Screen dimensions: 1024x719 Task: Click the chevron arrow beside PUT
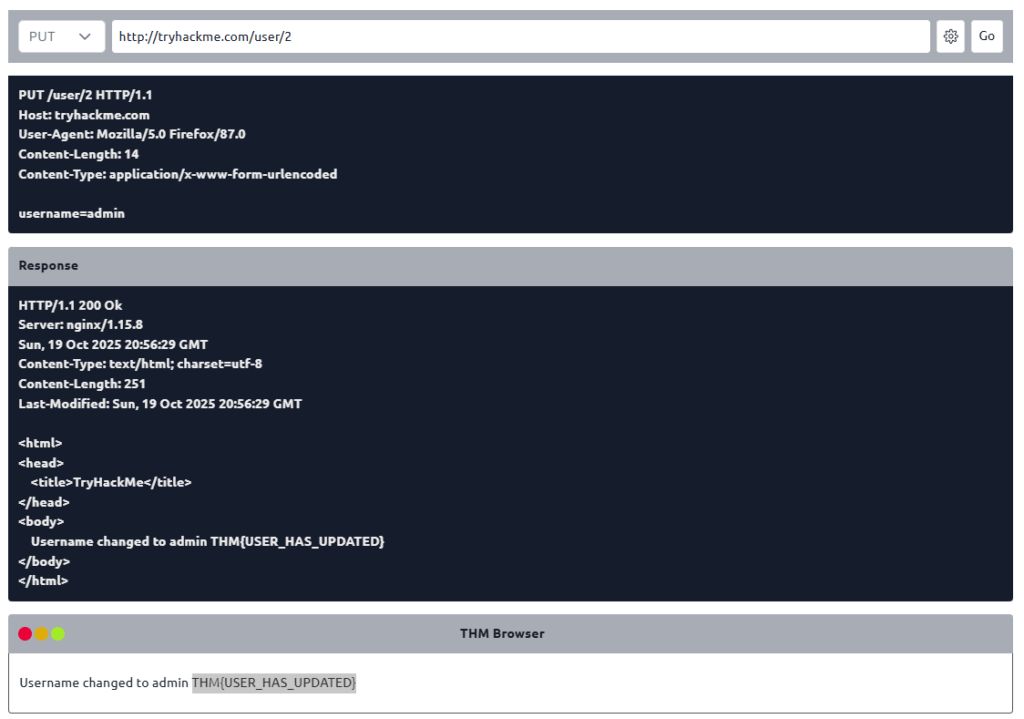point(85,36)
